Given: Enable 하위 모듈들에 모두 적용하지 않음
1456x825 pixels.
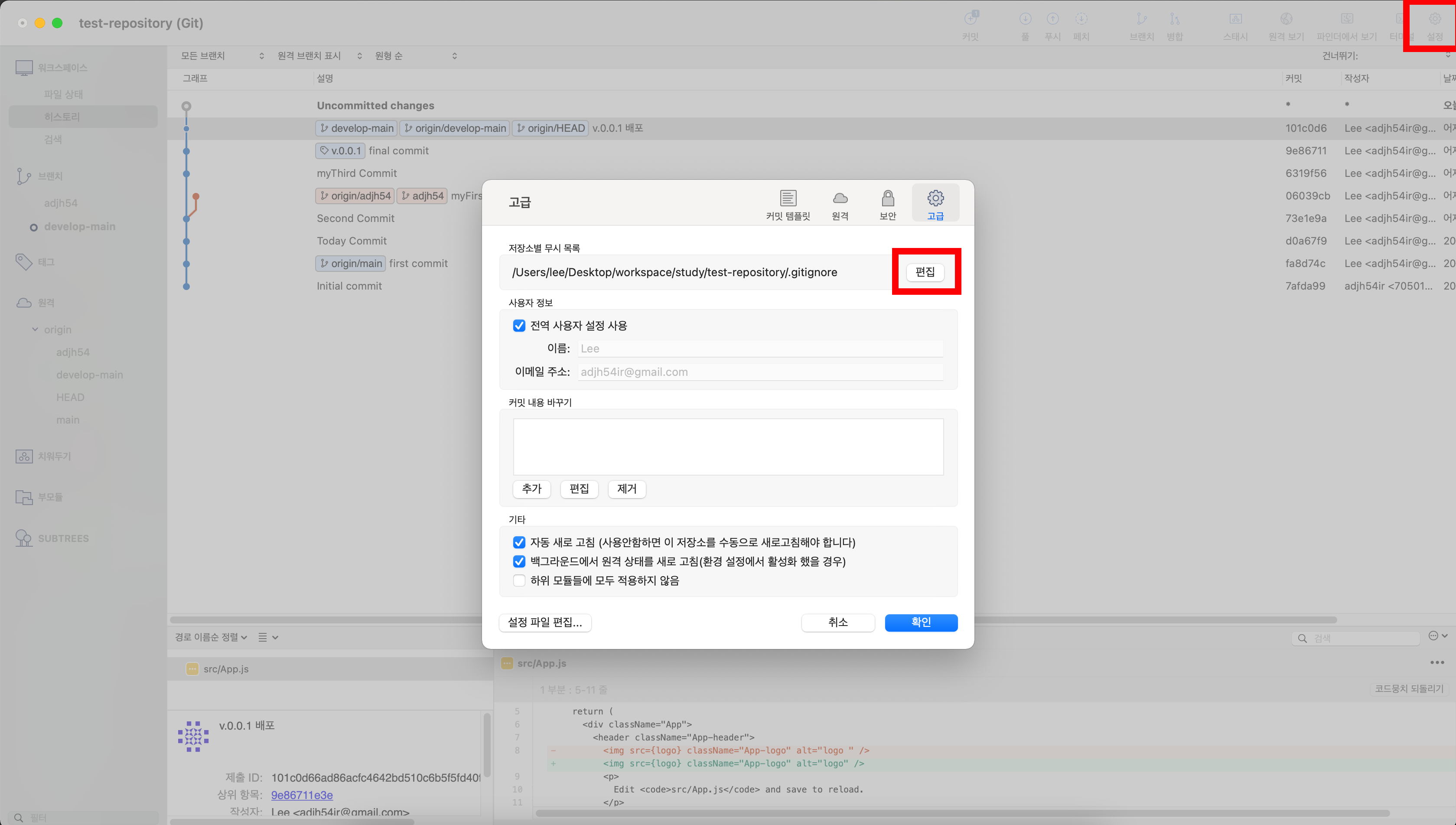Looking at the screenshot, I should (519, 580).
